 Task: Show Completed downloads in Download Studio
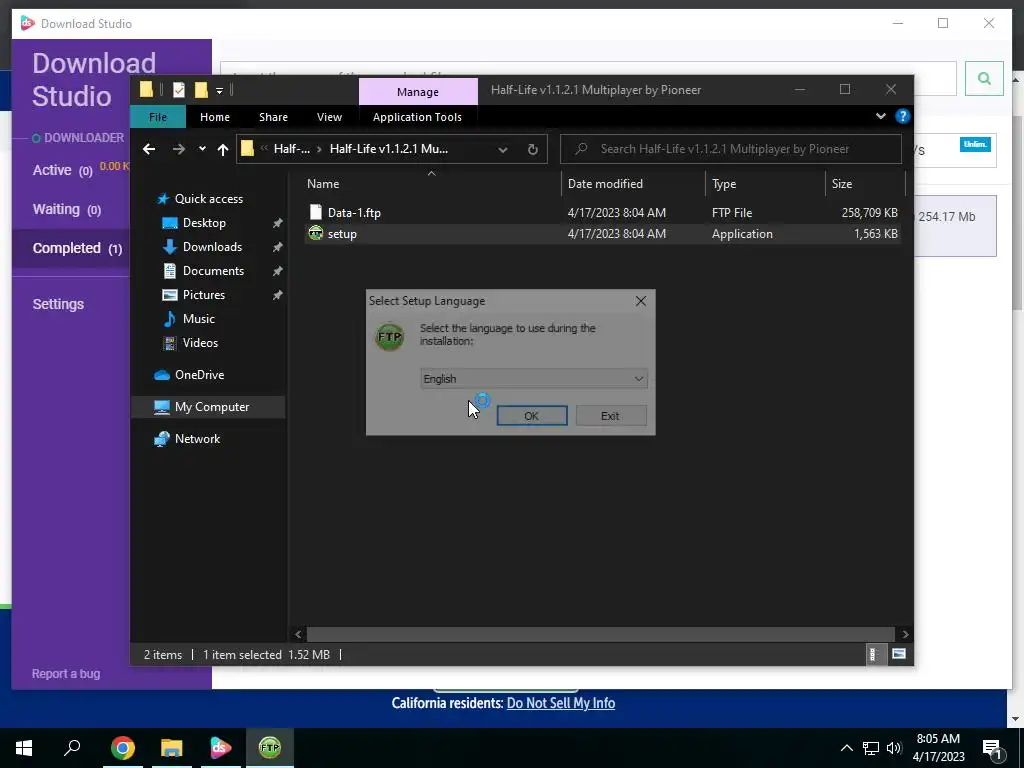(77, 248)
